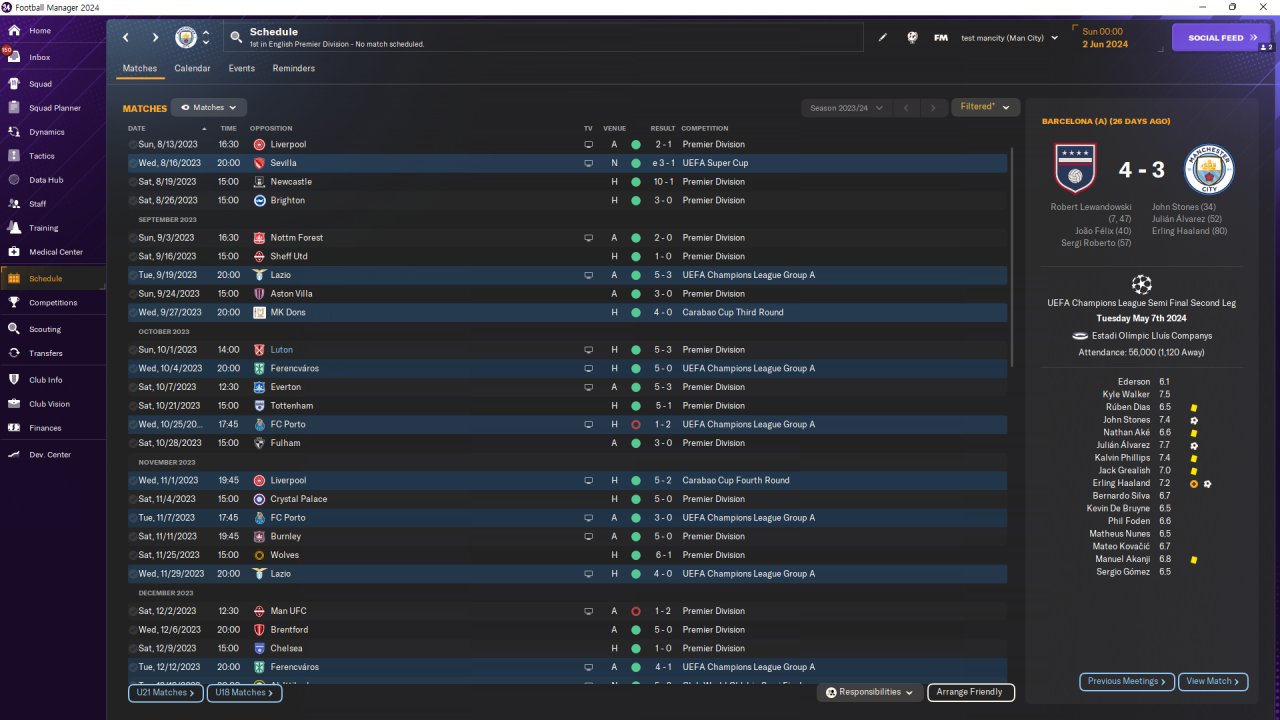
Task: Switch to the Events tab
Action: [x=241, y=68]
